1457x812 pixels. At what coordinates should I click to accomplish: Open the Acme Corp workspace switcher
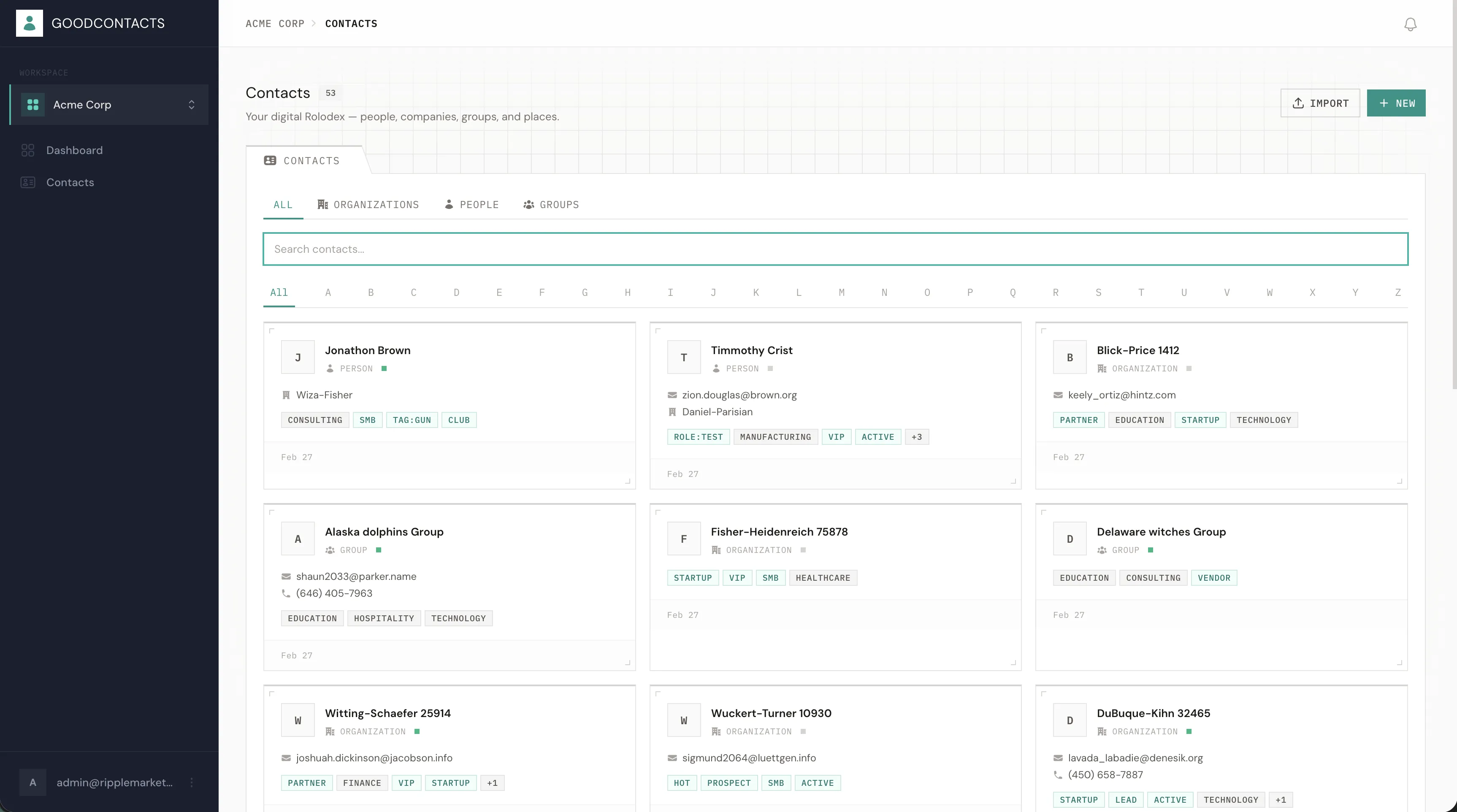191,105
